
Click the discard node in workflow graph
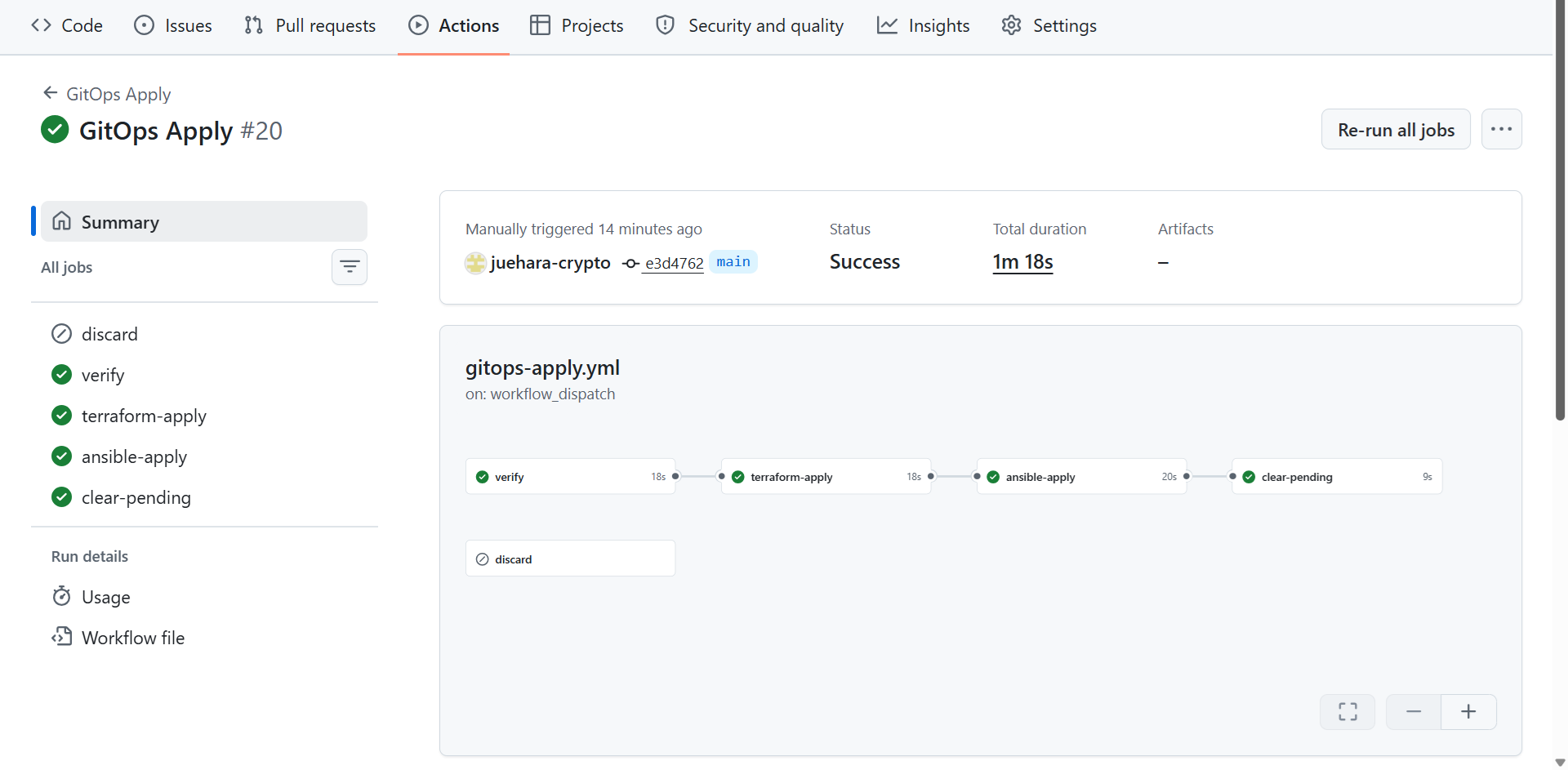(x=570, y=559)
